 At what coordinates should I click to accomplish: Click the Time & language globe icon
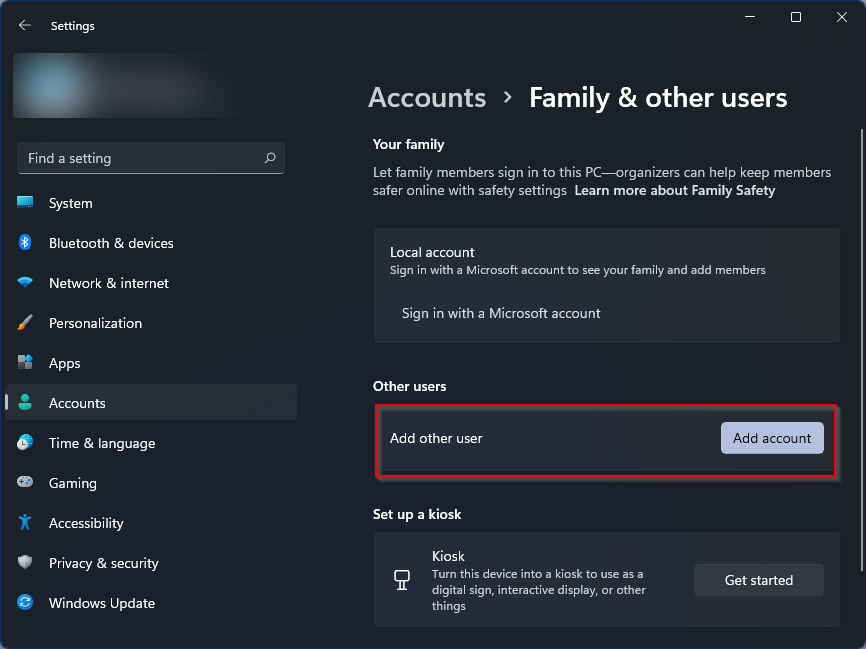(x=25, y=443)
